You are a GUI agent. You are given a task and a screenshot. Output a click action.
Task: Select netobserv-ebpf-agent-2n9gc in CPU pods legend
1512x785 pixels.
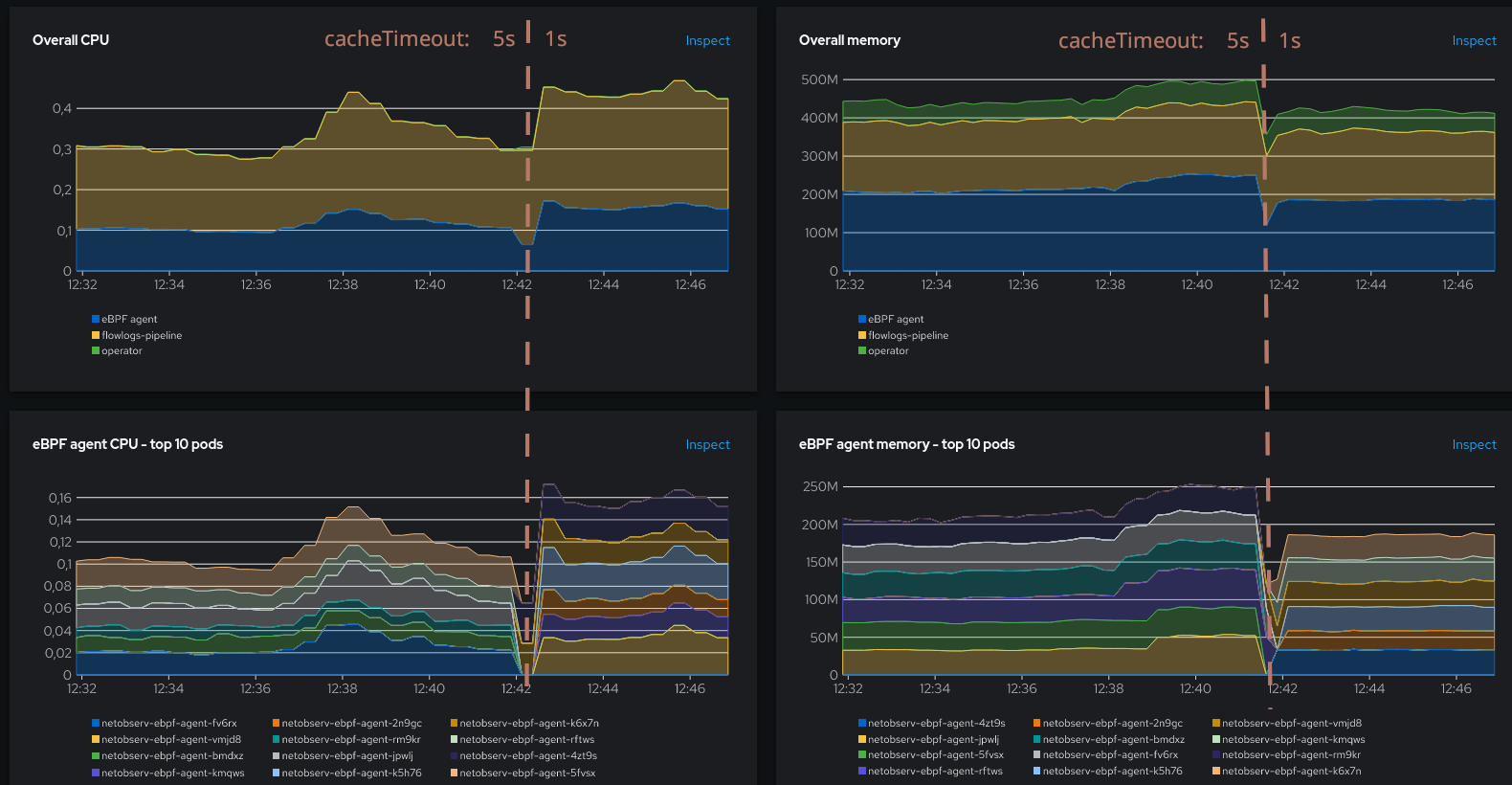(347, 723)
